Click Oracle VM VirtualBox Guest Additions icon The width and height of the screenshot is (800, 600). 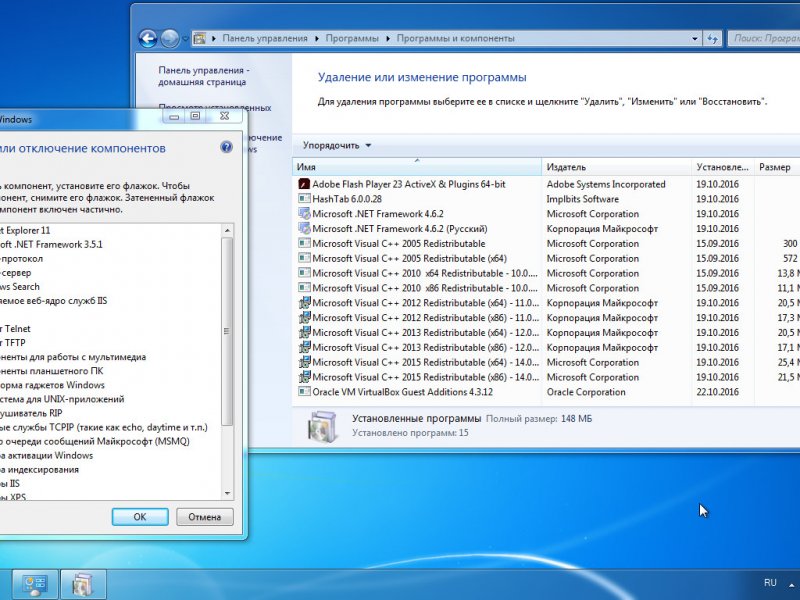pyautogui.click(x=304, y=392)
